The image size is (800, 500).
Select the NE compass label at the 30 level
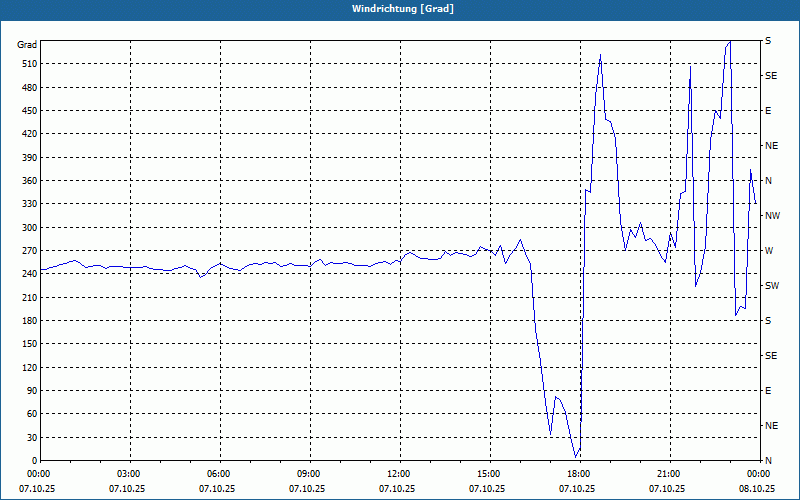pos(771,426)
